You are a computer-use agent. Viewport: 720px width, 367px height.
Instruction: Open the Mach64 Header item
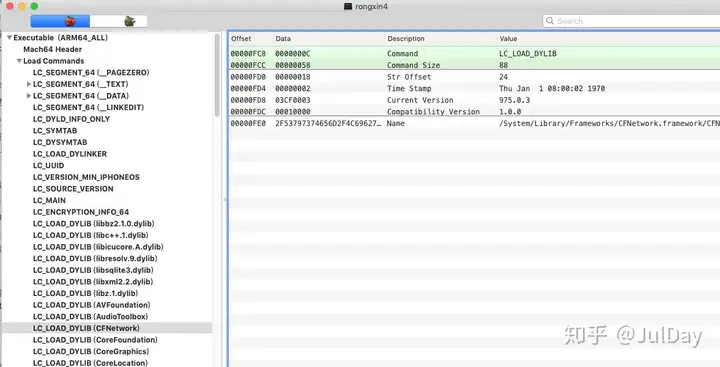click(x=52, y=49)
